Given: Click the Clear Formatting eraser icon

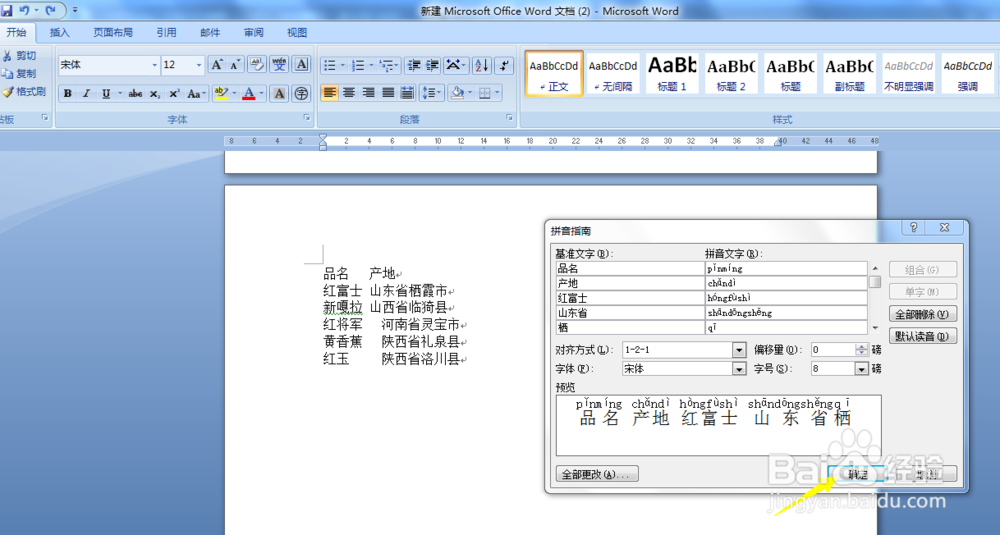Looking at the screenshot, I should (x=257, y=65).
